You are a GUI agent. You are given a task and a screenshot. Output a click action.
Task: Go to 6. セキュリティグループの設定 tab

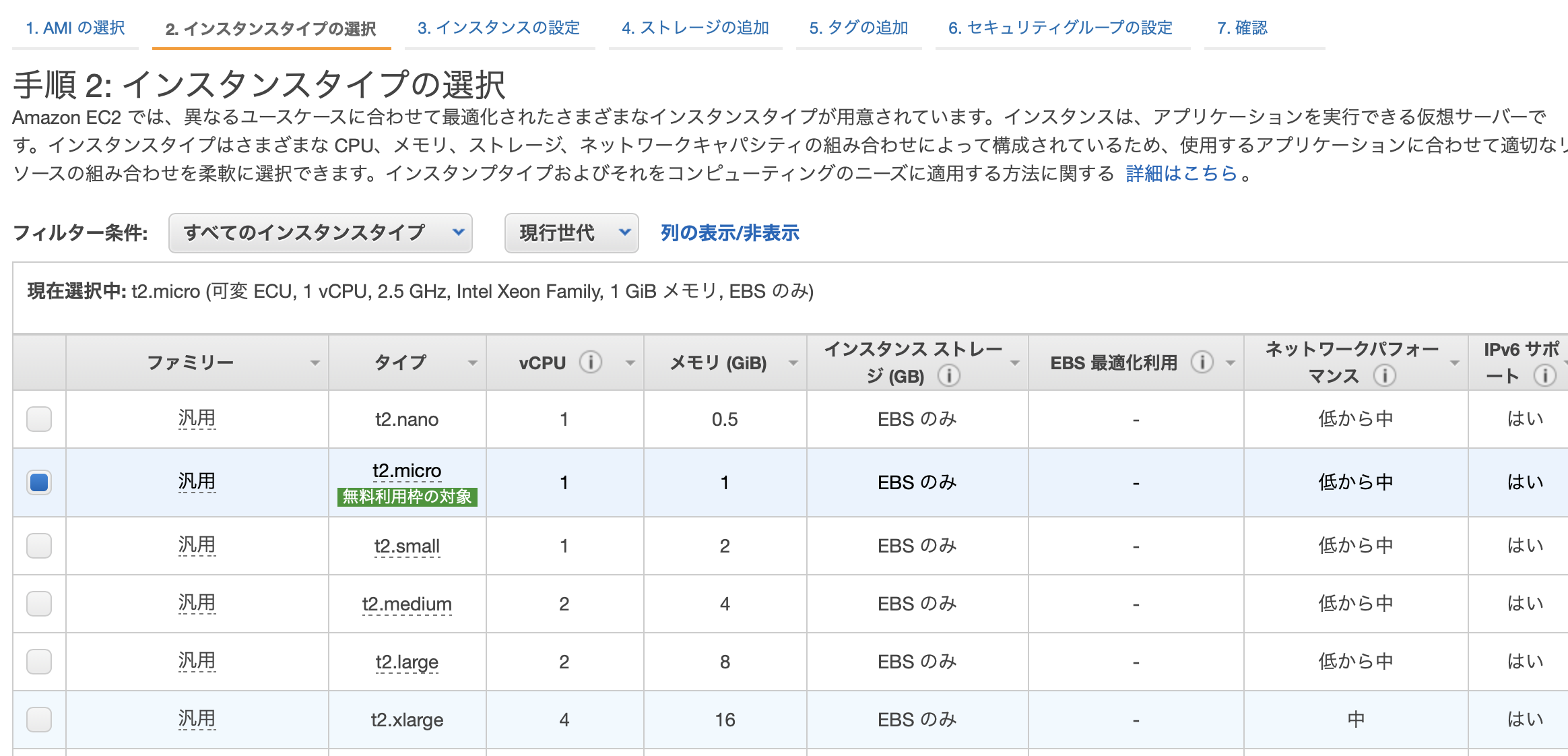pyautogui.click(x=1060, y=28)
